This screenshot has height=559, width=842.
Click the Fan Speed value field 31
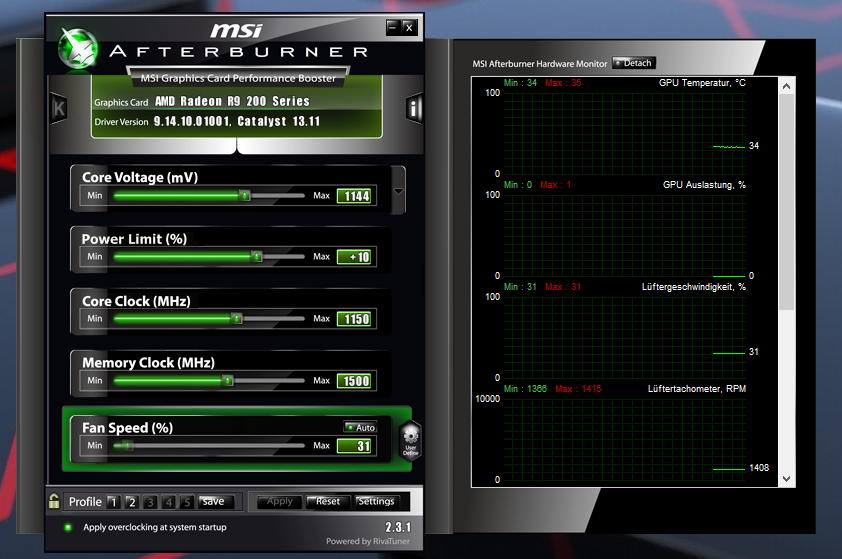point(354,446)
